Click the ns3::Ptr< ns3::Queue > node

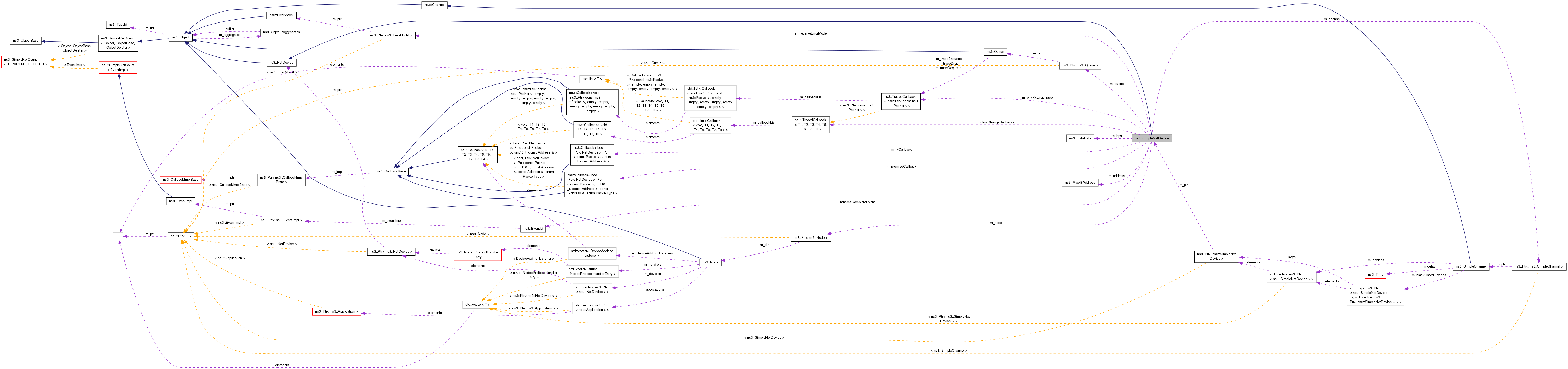click(1080, 65)
